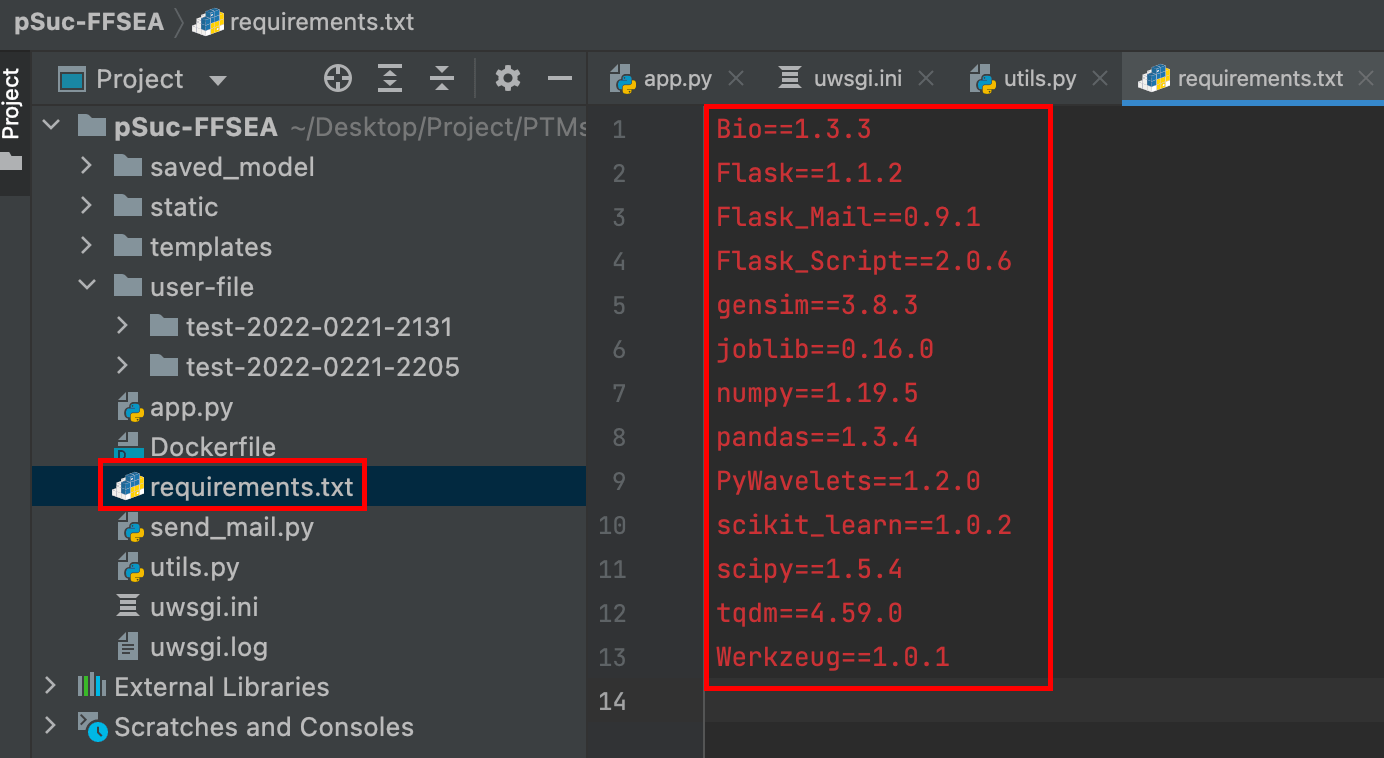Select send_mail.py in the project tree
The height and width of the screenshot is (758, 1384).
[232, 527]
